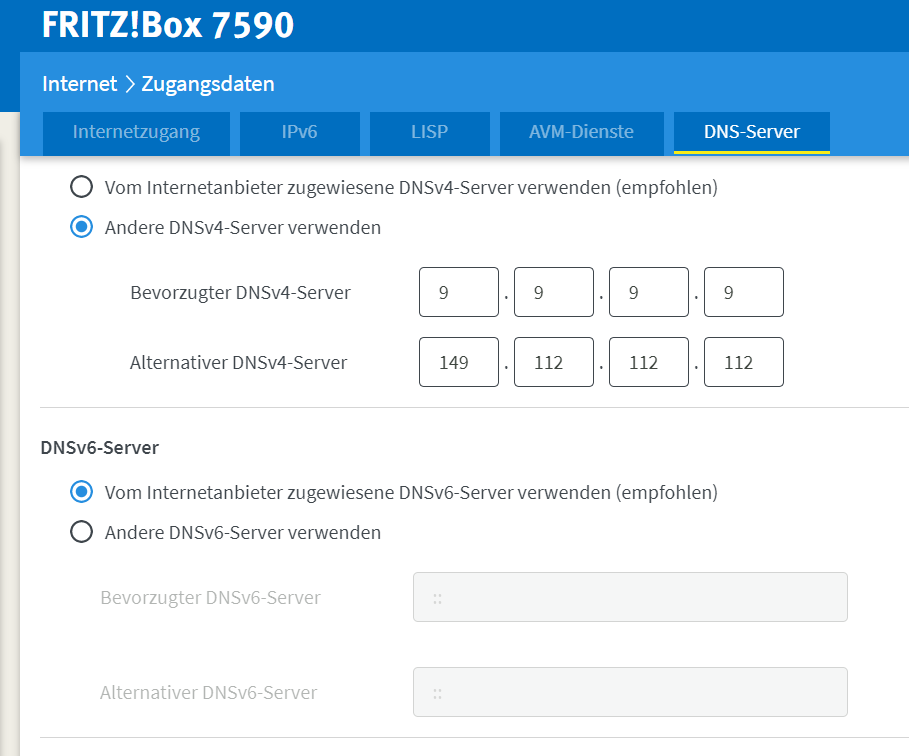Click fourth octet of Bevorzugter DNSv4-Server
The height and width of the screenshot is (756, 909).
[744, 292]
